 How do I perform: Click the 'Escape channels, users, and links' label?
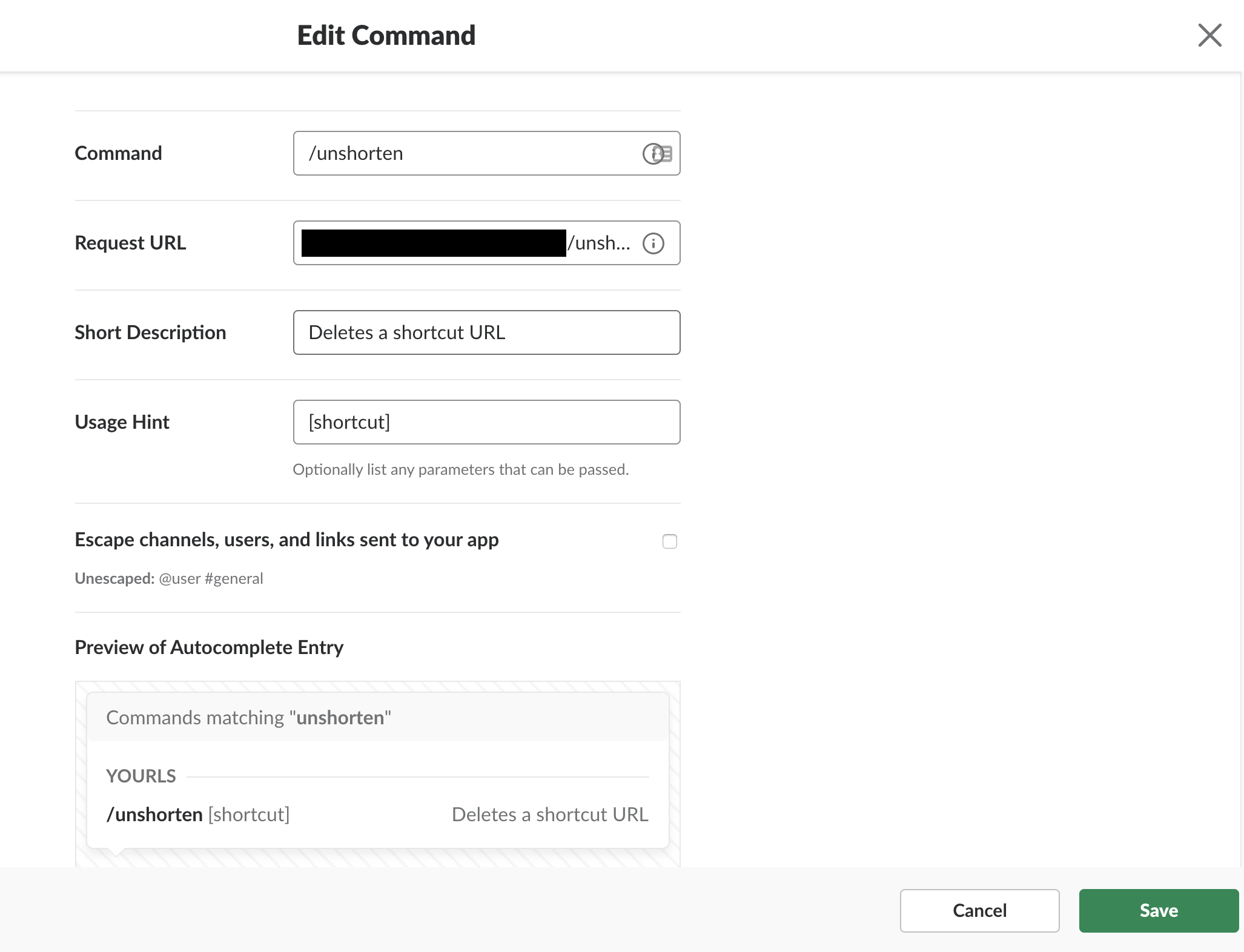pos(286,540)
